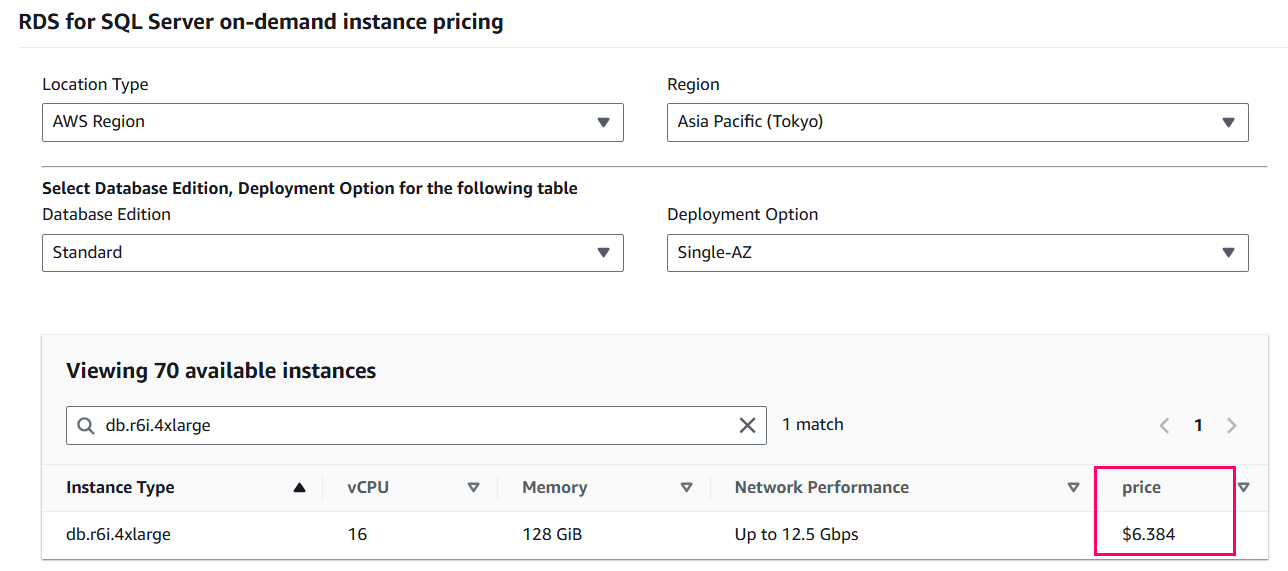
Task: Click the vCPU column header label
Action: (x=368, y=488)
